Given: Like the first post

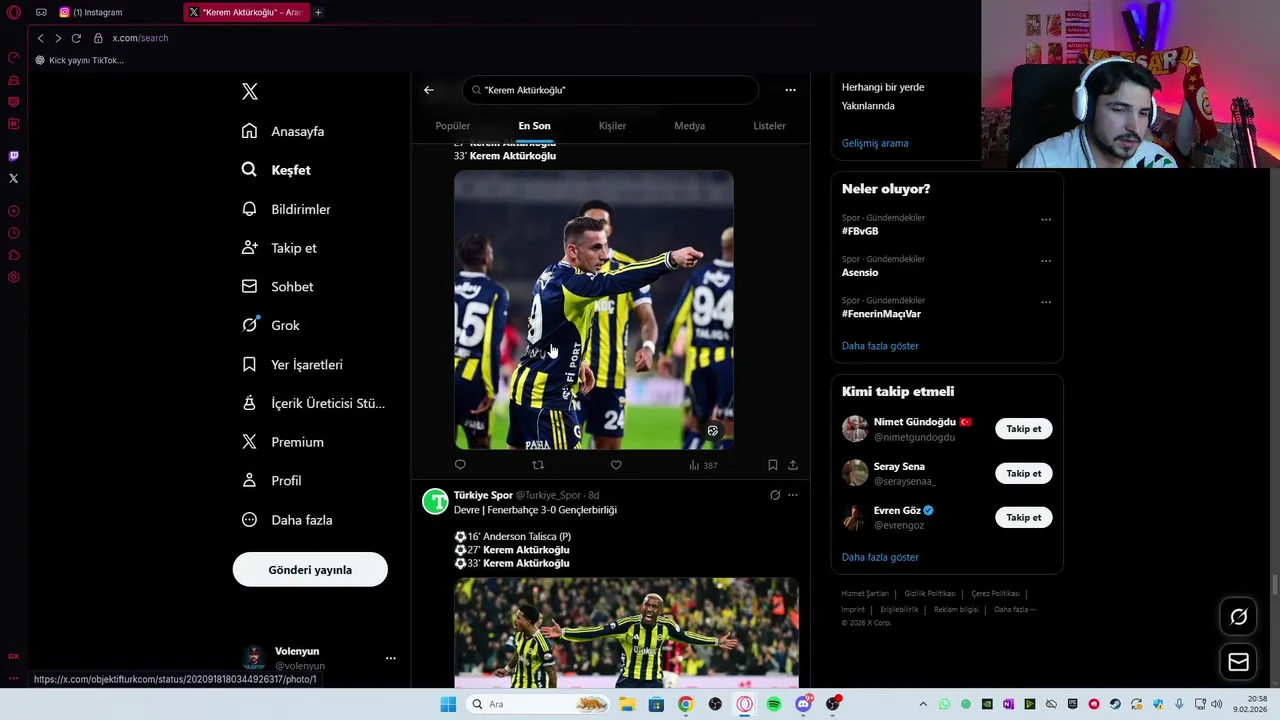Looking at the screenshot, I should tap(616, 465).
